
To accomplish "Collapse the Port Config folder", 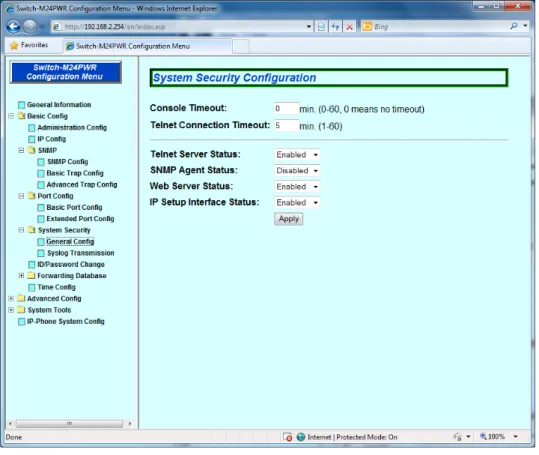I will [21, 196].
